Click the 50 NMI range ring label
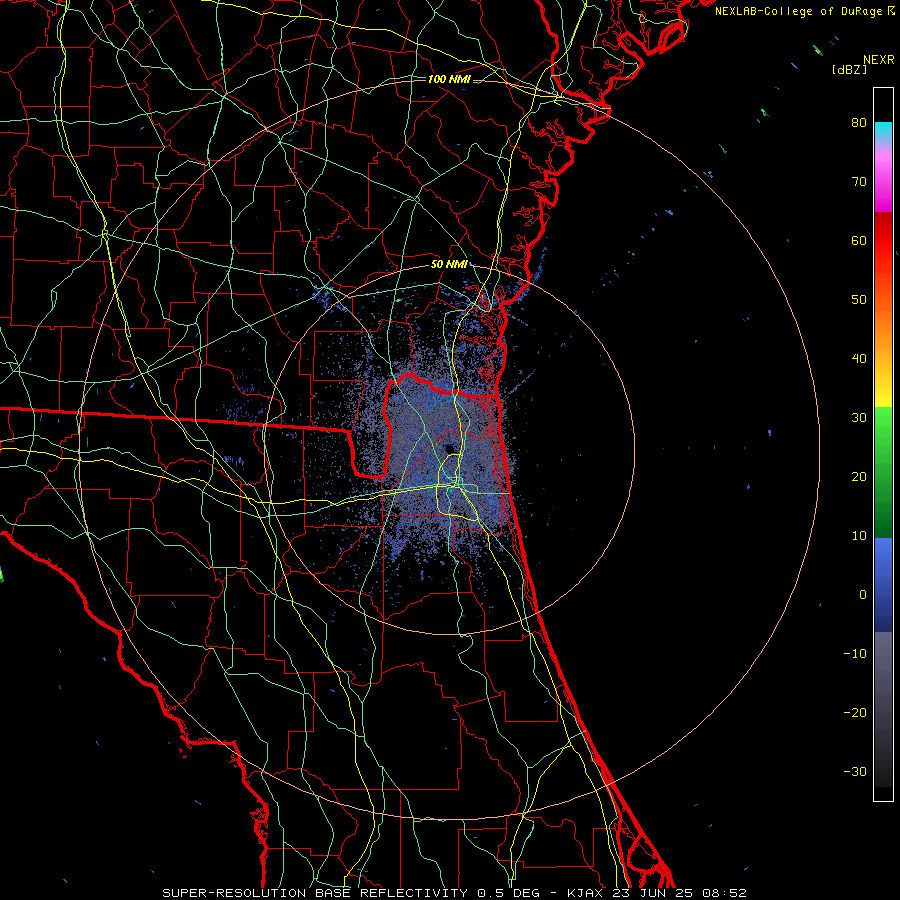The image size is (900, 900). (x=449, y=265)
